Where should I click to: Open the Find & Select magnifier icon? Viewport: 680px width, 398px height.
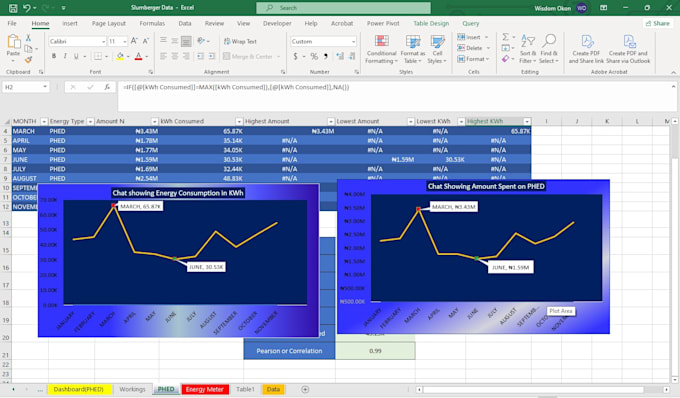[x=549, y=42]
